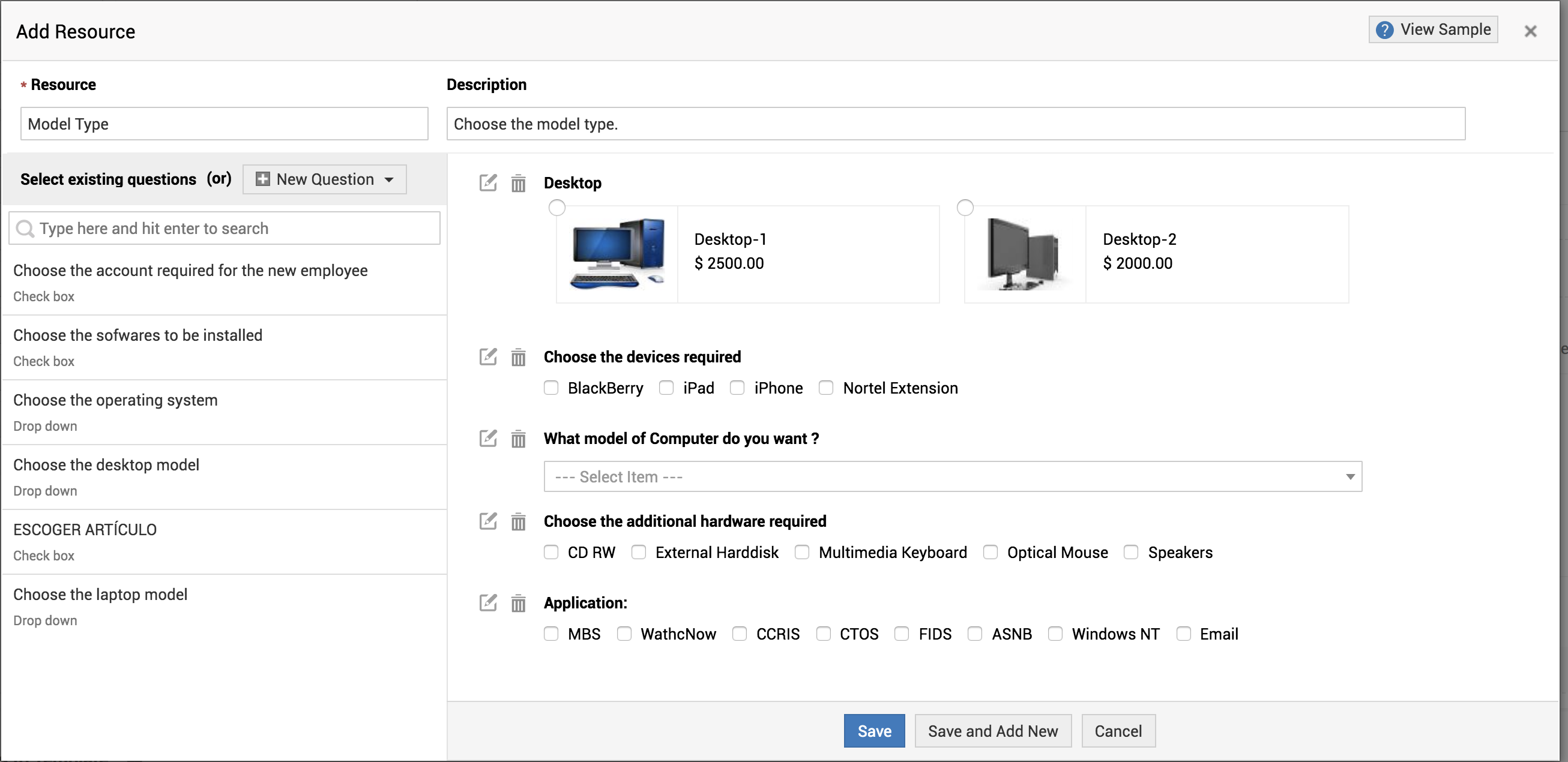Check the iPad checkbox

(x=666, y=388)
